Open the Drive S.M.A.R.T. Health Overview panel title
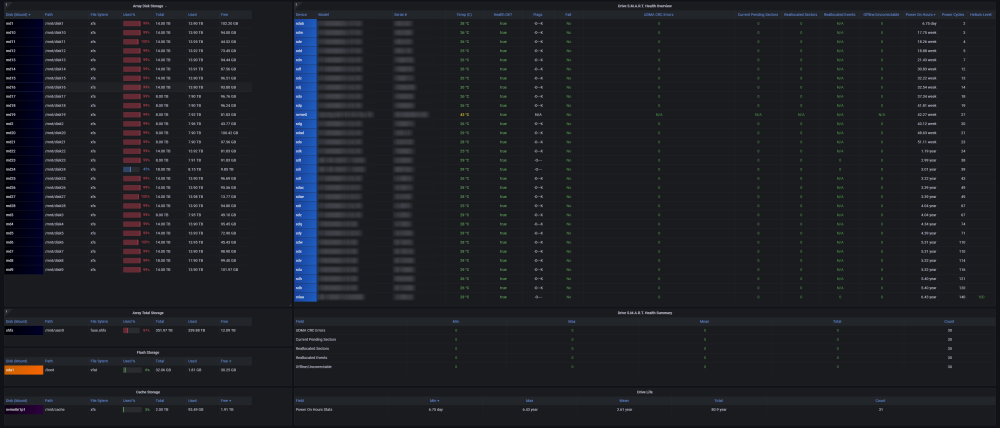This screenshot has width=1000, height=428. (645, 6)
